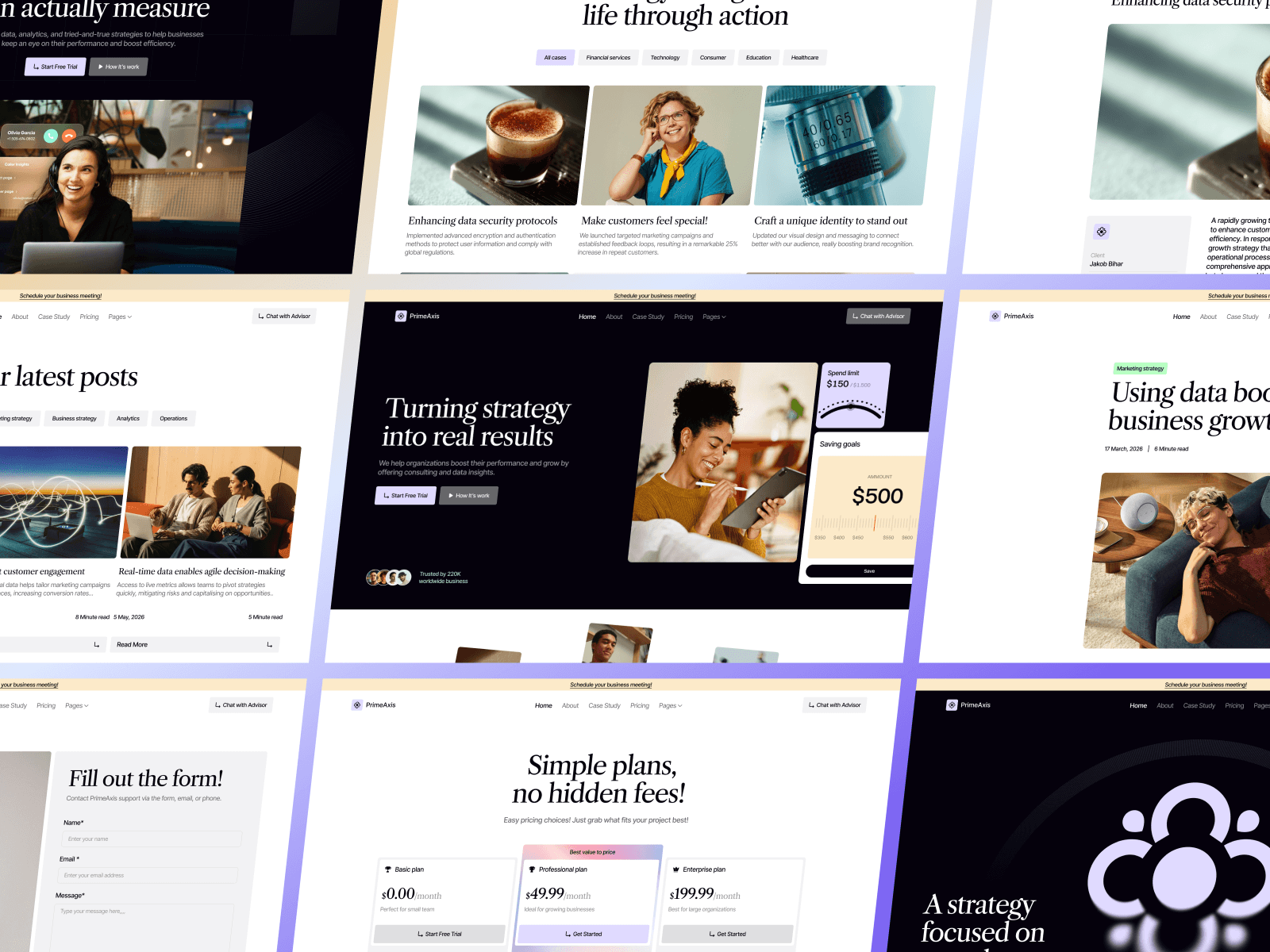Click PrimeAxis logo on 'A strategy focused' page

click(968, 704)
